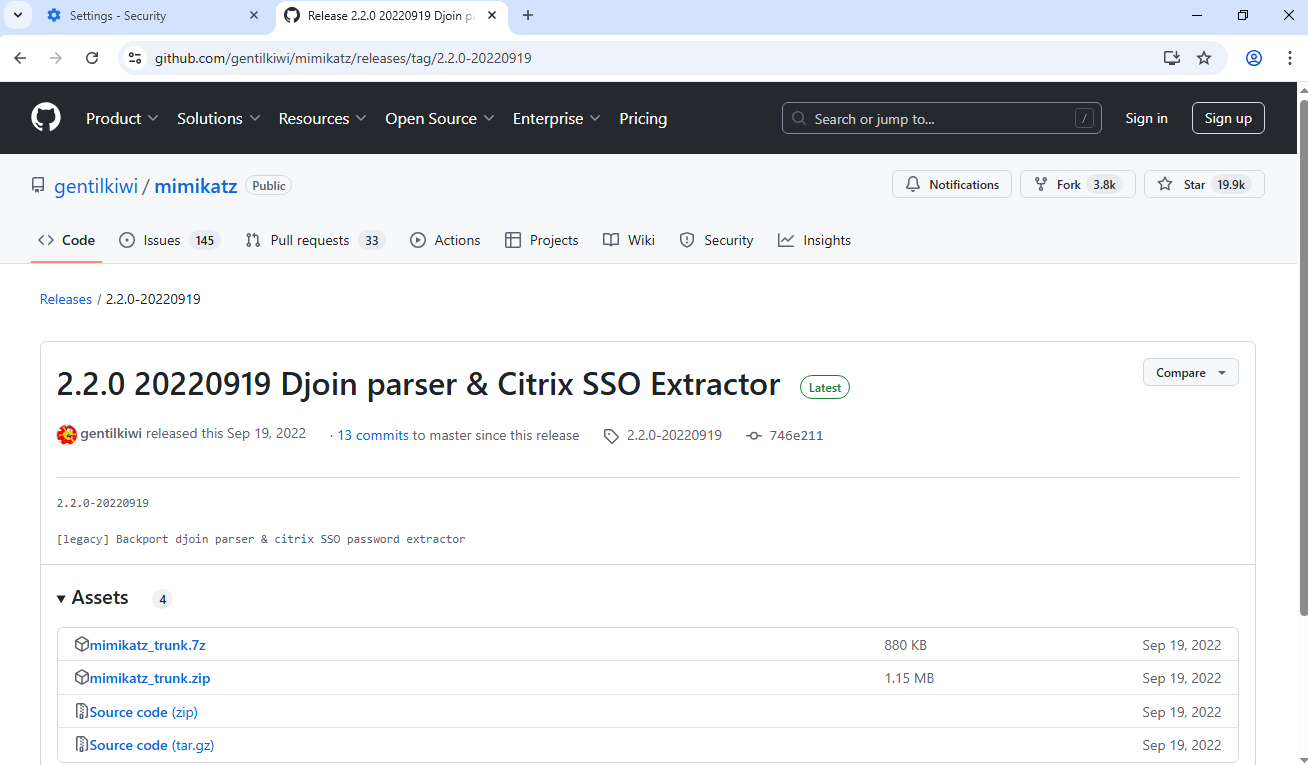Open the 13 commits link
The image size is (1308, 765).
(x=373, y=435)
